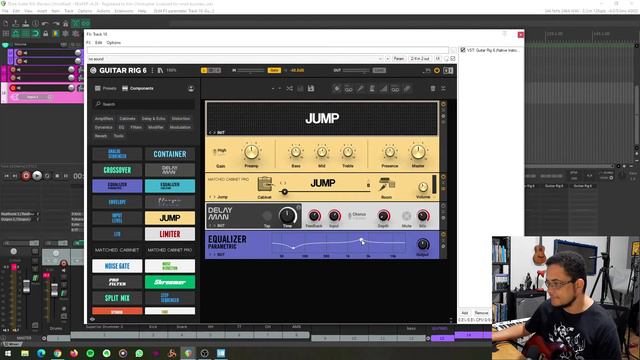Click the Jump amp Master knob
This screenshot has width=640, height=360.
point(418,152)
